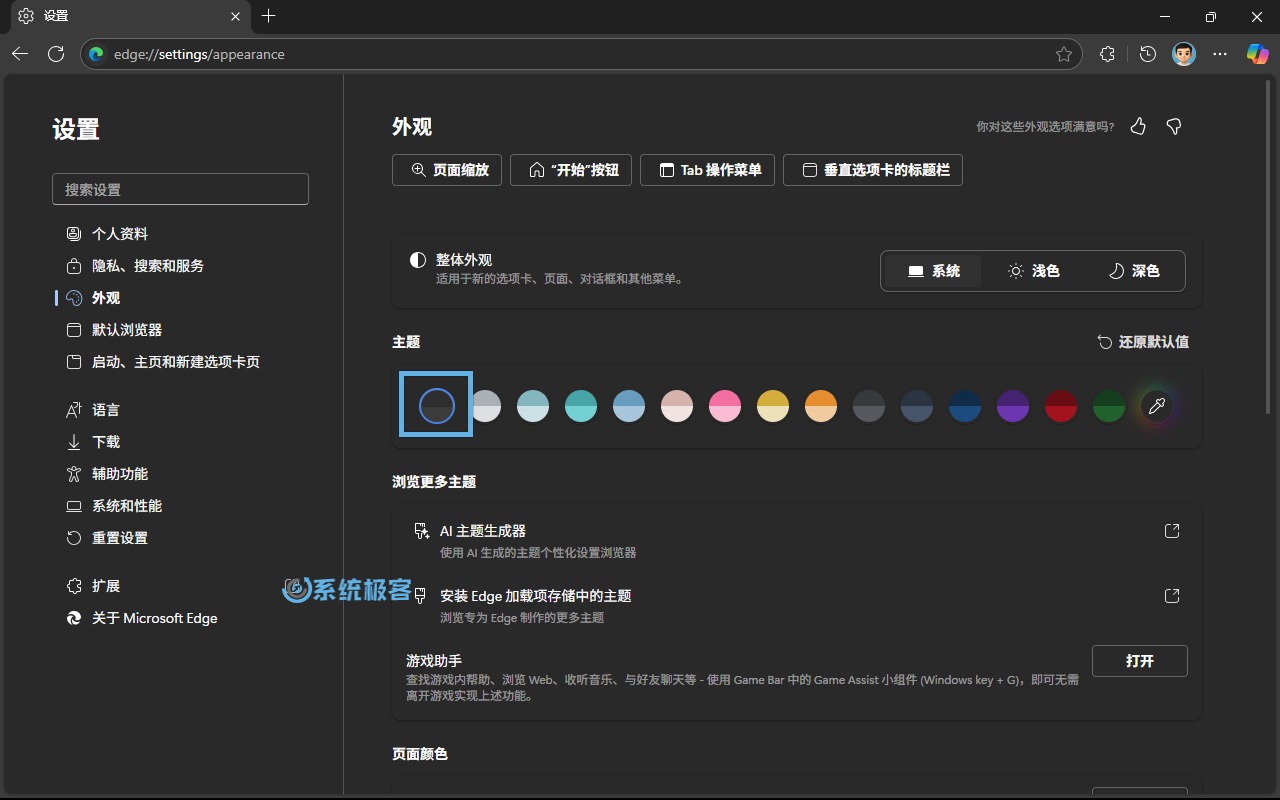The width and height of the screenshot is (1280, 800).
Task: Open the Settings and more ellipsis menu
Action: (1220, 54)
